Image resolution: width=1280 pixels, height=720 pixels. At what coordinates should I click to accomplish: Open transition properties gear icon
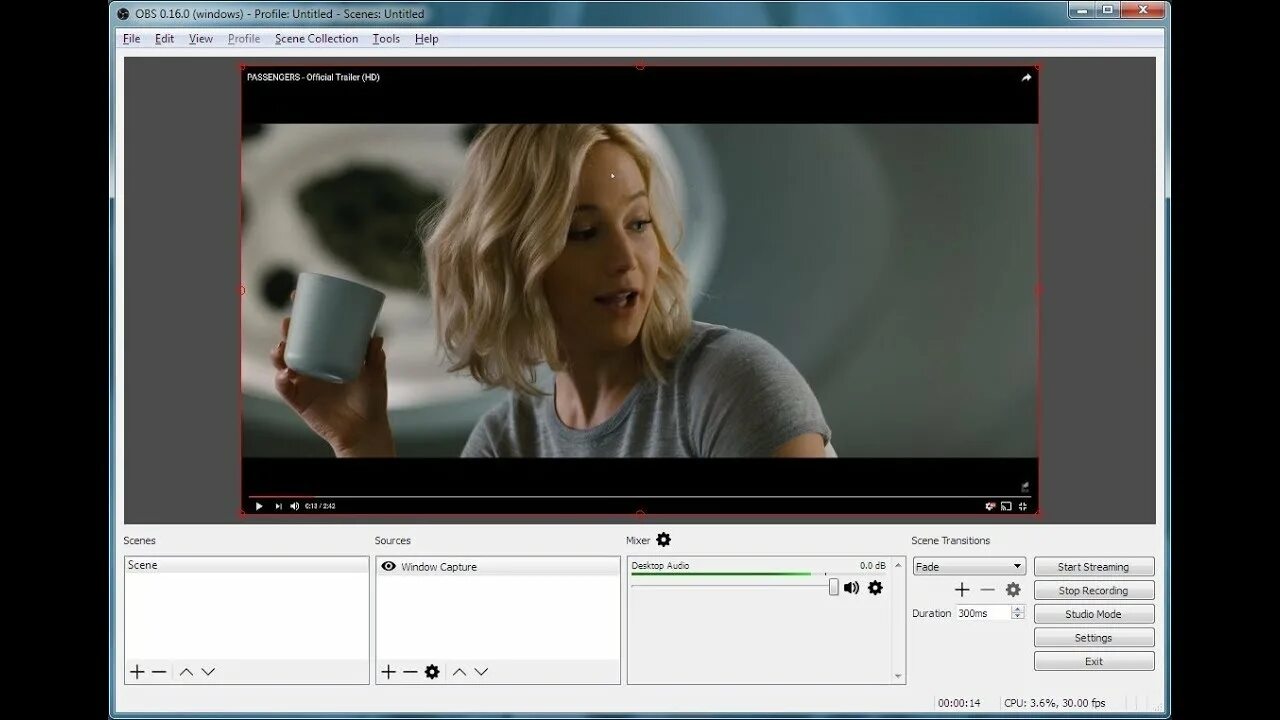[1013, 590]
